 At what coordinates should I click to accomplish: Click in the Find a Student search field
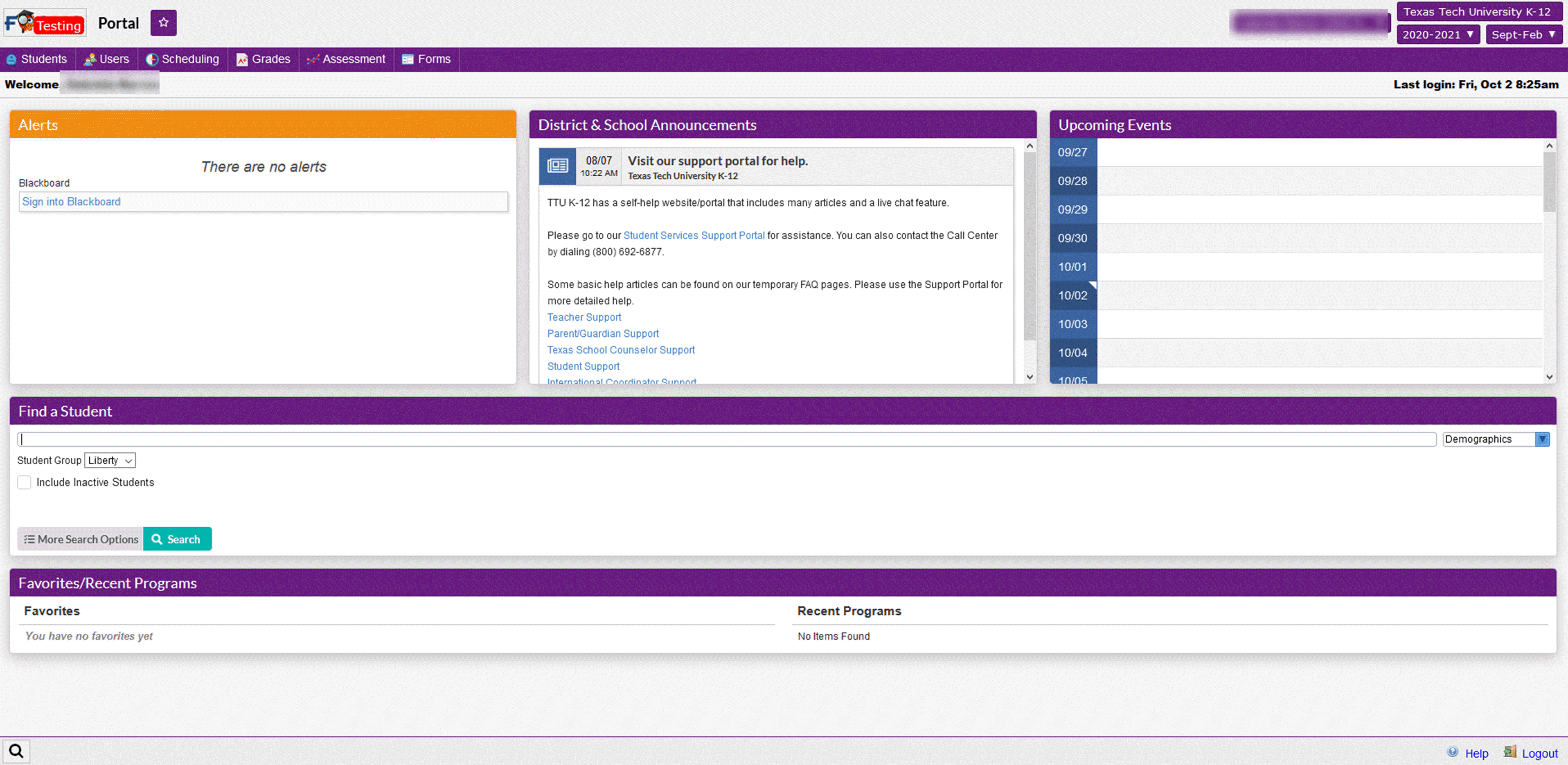[x=727, y=439]
